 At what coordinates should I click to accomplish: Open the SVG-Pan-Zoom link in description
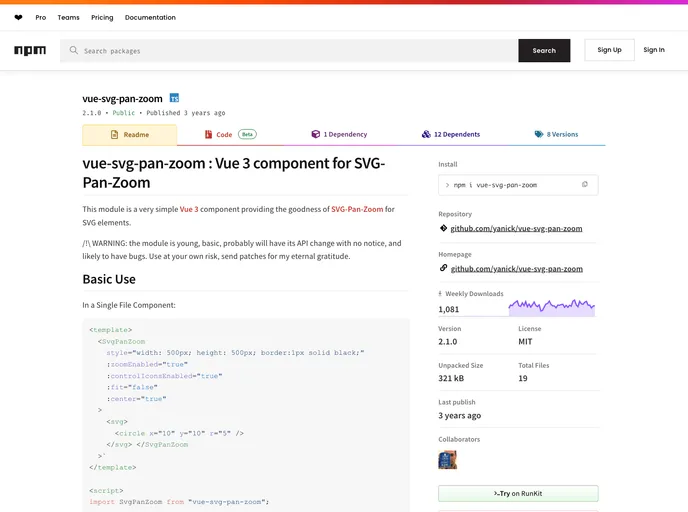[357, 209]
